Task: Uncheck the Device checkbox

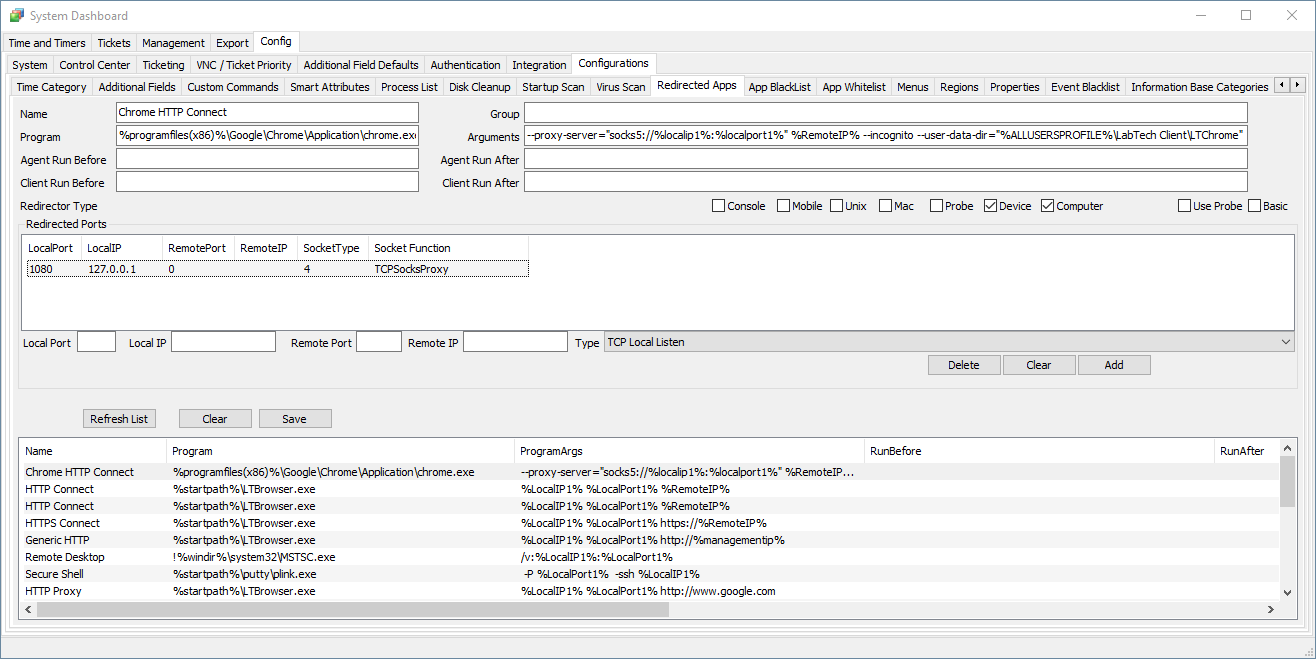Action: [x=991, y=206]
